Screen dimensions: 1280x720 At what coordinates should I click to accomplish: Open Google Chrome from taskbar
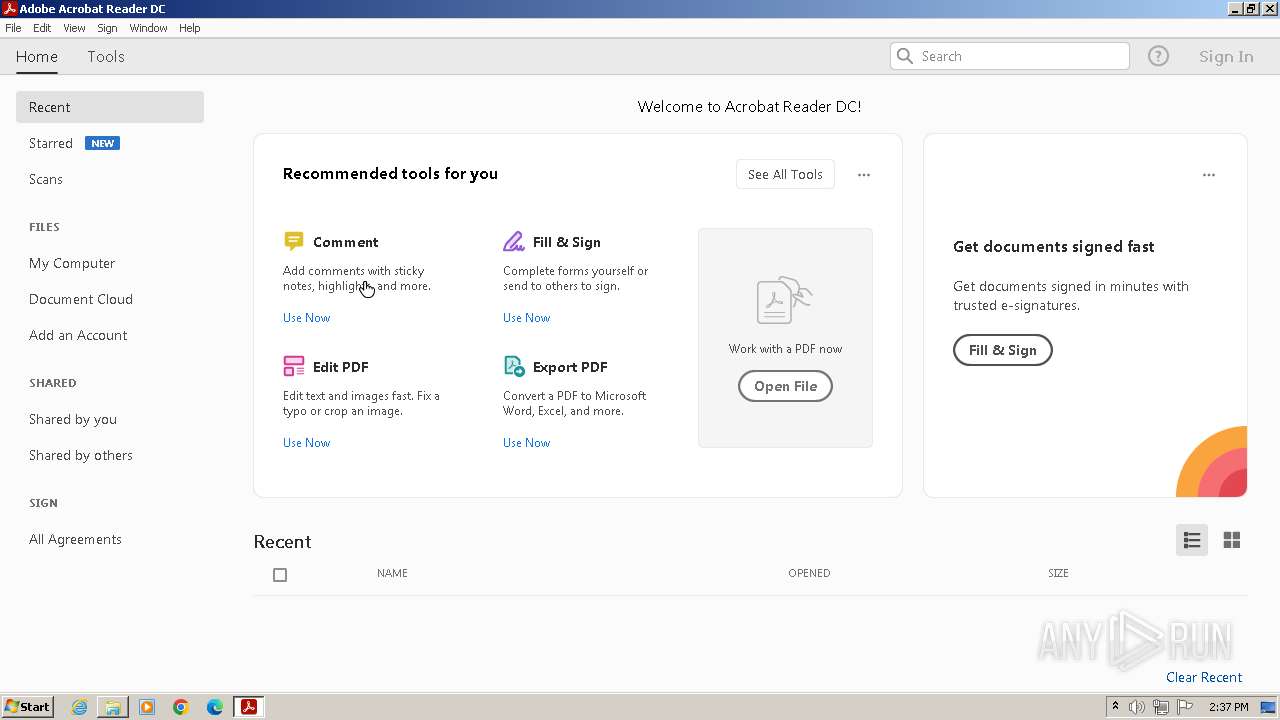click(181, 707)
